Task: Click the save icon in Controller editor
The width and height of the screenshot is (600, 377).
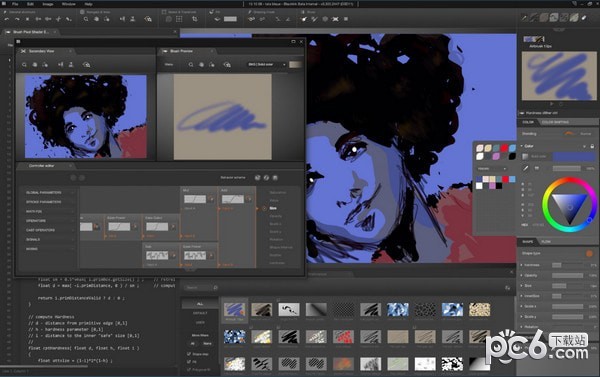Action: point(275,178)
